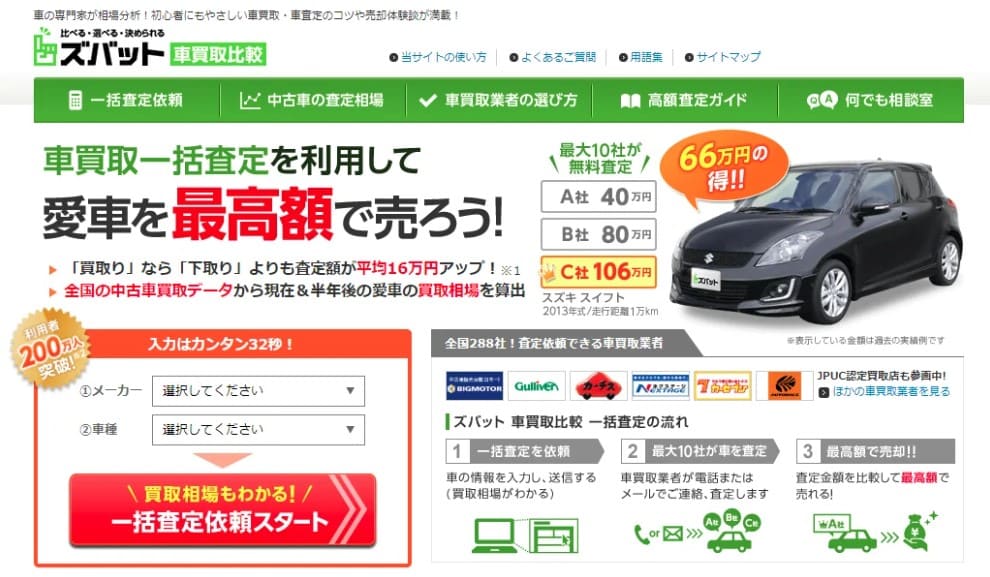Viewport: 990px width, 577px height.
Task: Click the money bag icon under step 3
Action: point(918,532)
